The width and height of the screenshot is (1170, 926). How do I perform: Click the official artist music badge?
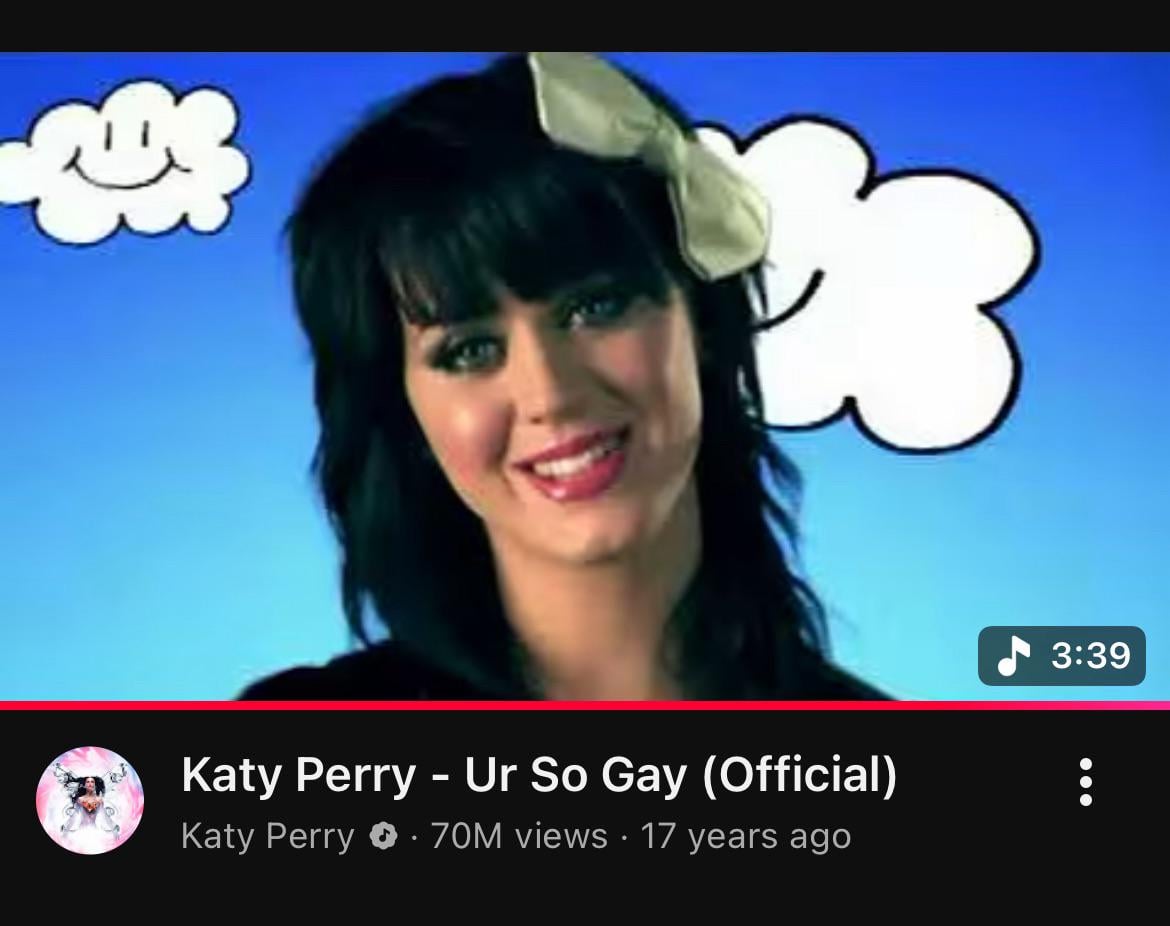tap(384, 836)
